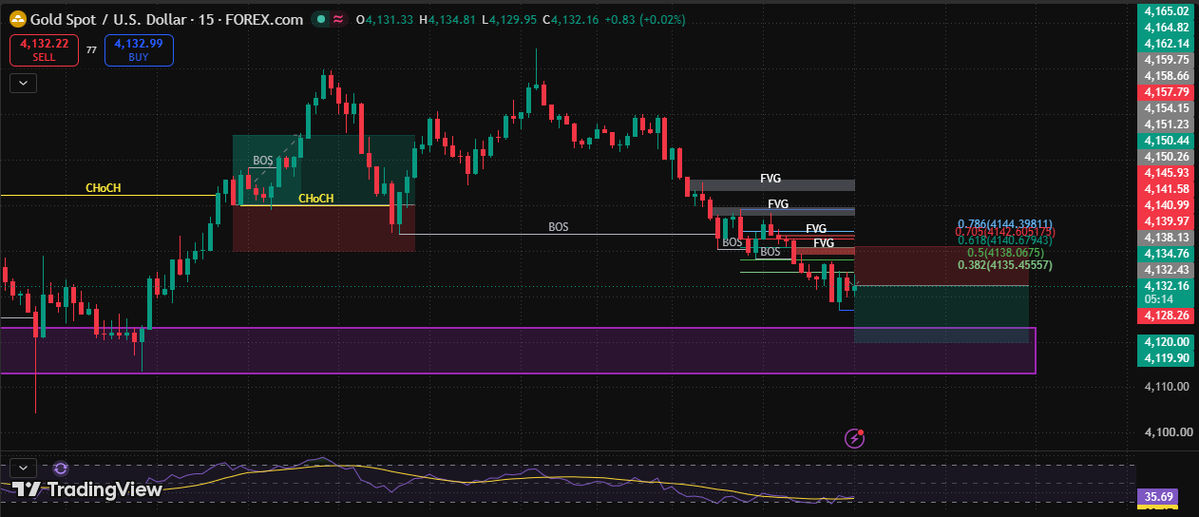Click the gold bars symbol icon
1199x517 pixels.
tap(16, 19)
